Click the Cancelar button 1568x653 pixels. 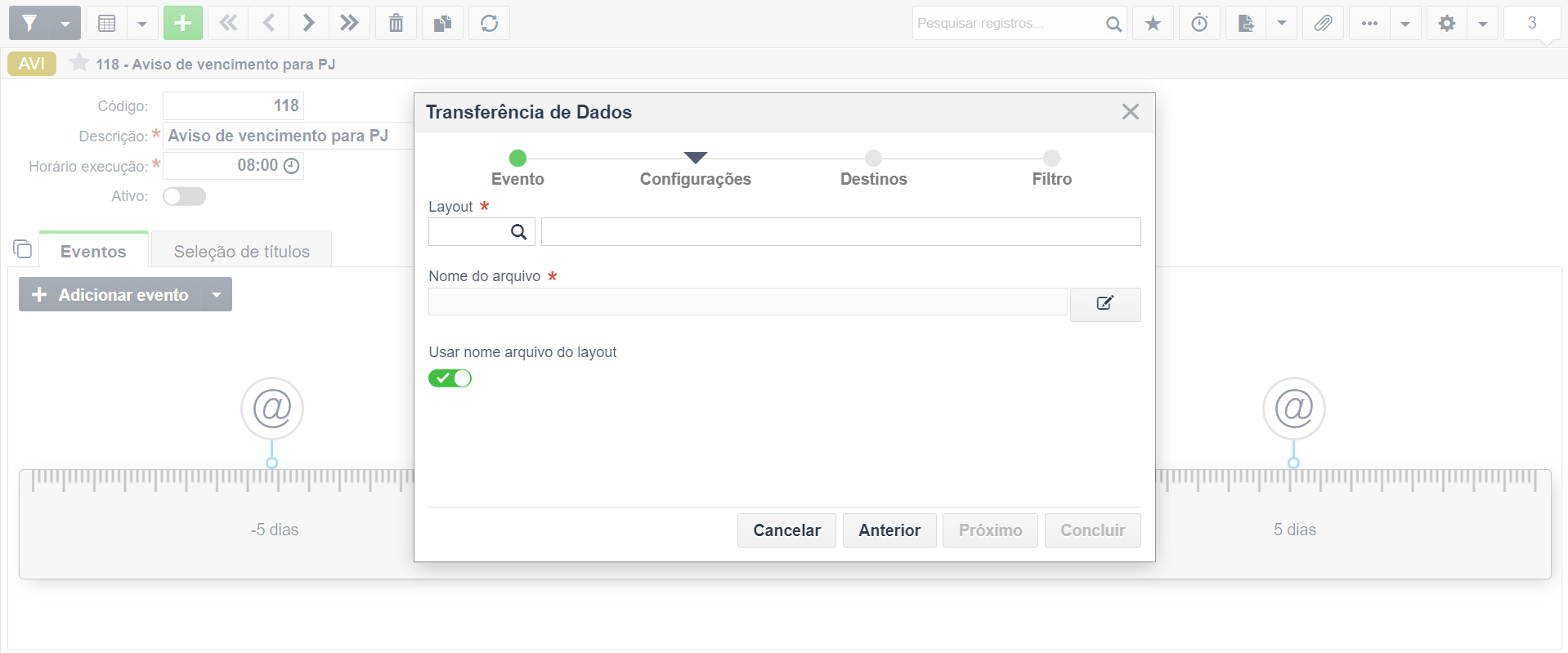tap(786, 530)
